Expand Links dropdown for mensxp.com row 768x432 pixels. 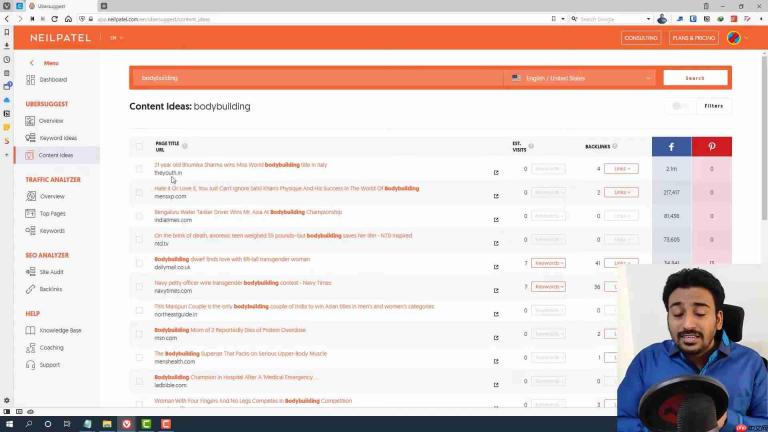pyautogui.click(x=621, y=192)
